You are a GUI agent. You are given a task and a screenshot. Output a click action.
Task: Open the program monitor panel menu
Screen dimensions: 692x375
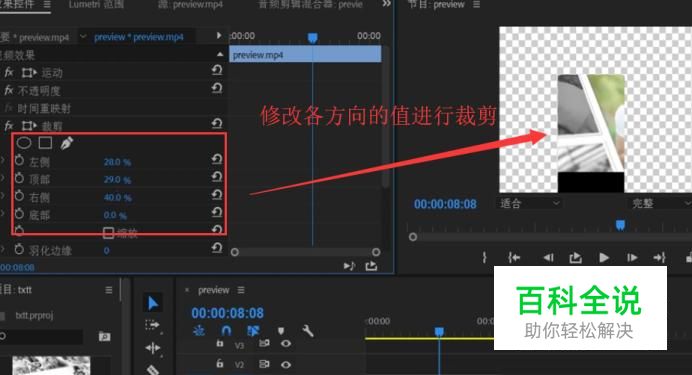(477, 5)
